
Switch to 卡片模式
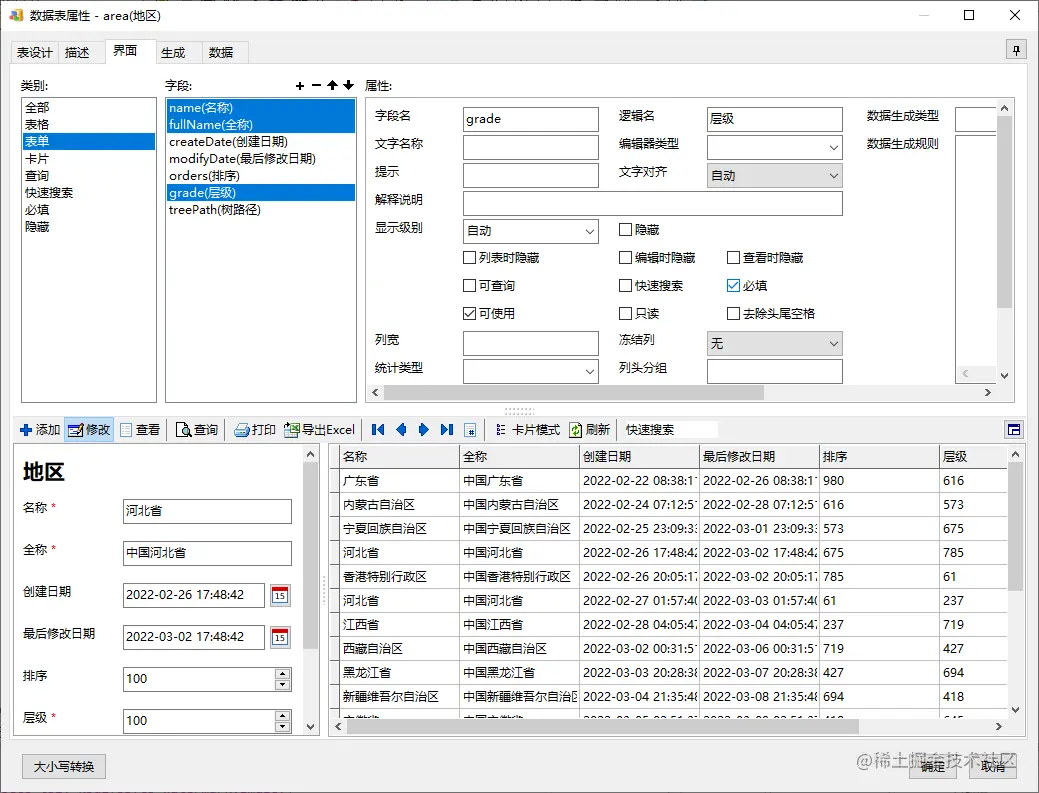528,430
